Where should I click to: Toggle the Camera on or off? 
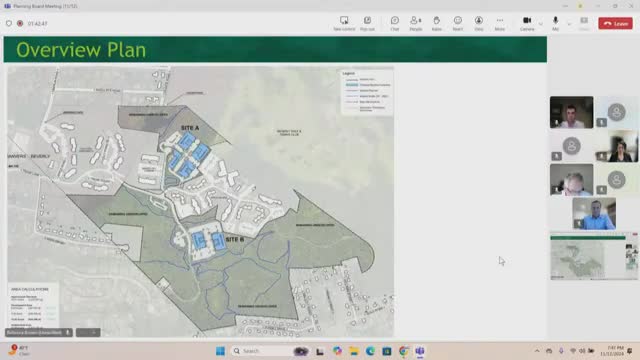[527, 24]
